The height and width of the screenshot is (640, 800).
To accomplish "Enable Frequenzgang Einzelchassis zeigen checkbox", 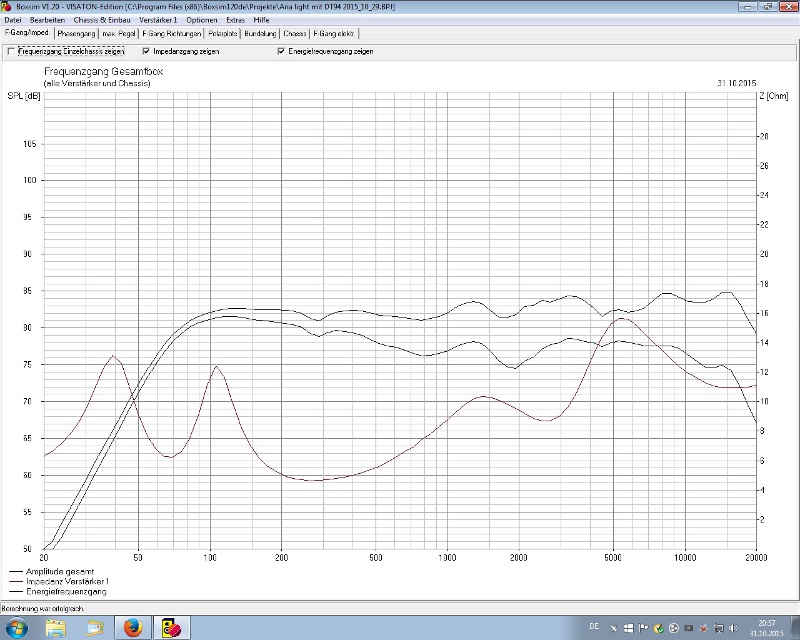I will [x=11, y=51].
